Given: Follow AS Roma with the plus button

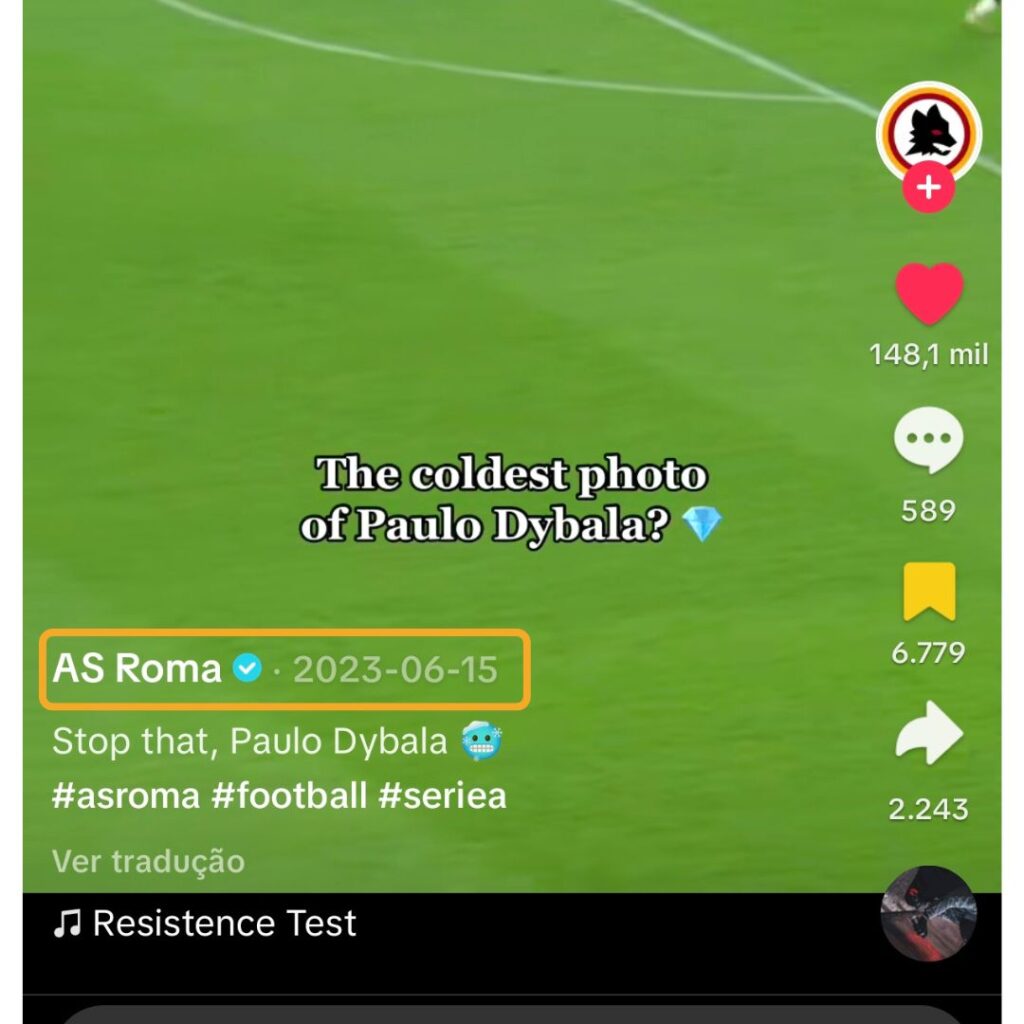Looking at the screenshot, I should [x=929, y=187].
